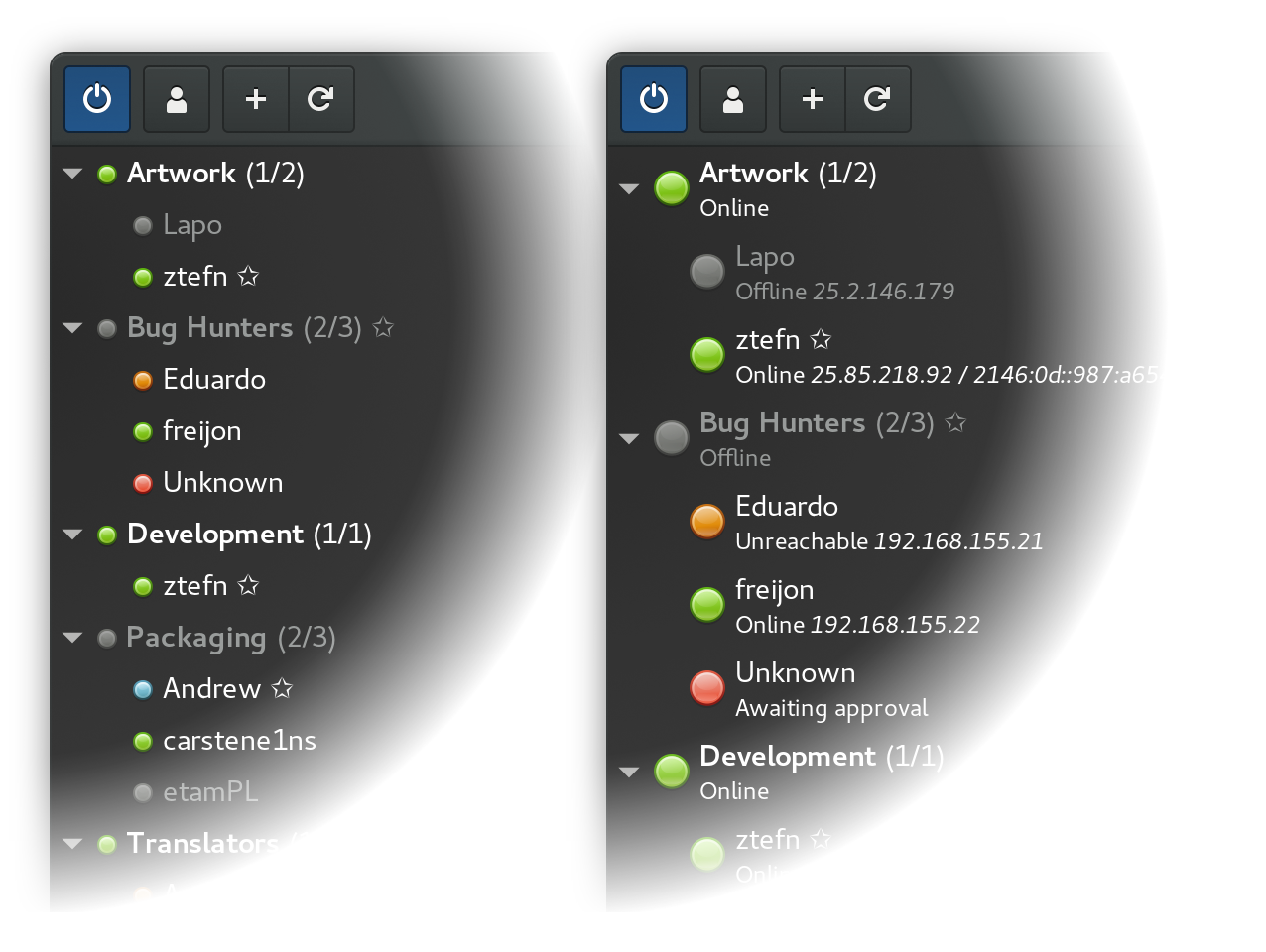Collapse the Artwork group in left panel
1266x952 pixels.
pyautogui.click(x=72, y=174)
